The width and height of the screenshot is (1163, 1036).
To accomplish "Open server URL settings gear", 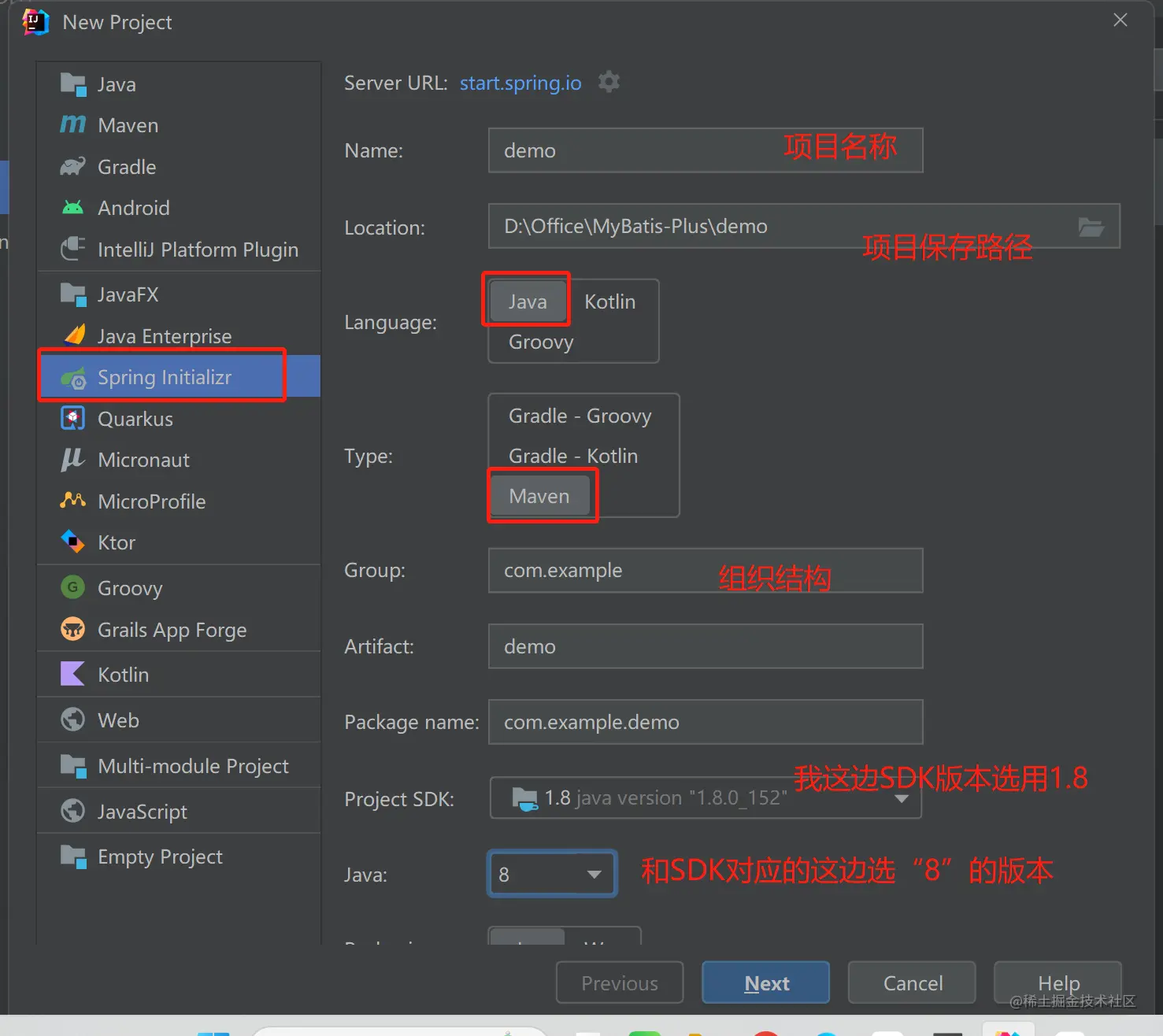I will tap(609, 82).
